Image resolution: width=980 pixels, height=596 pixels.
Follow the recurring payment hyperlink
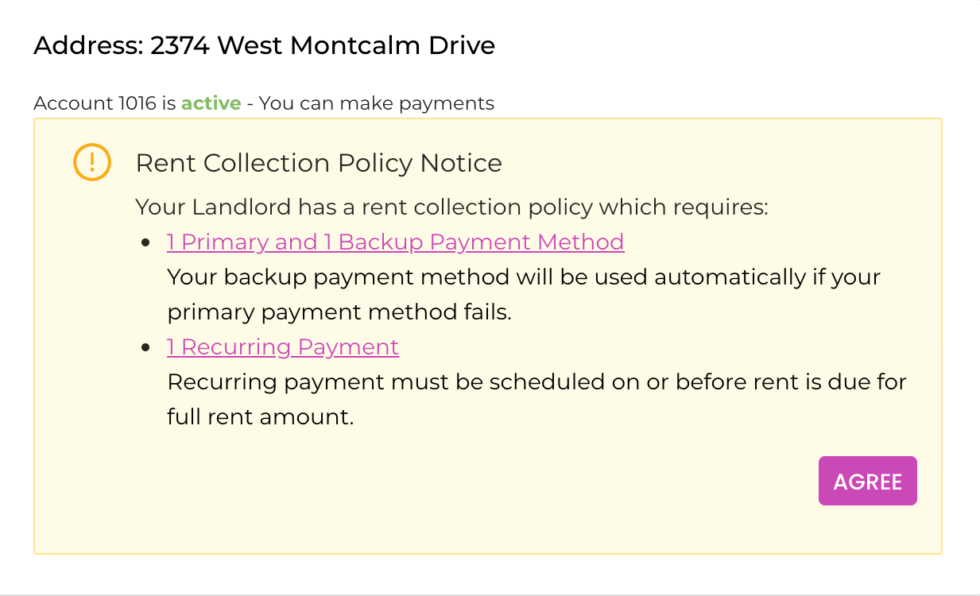coord(283,347)
